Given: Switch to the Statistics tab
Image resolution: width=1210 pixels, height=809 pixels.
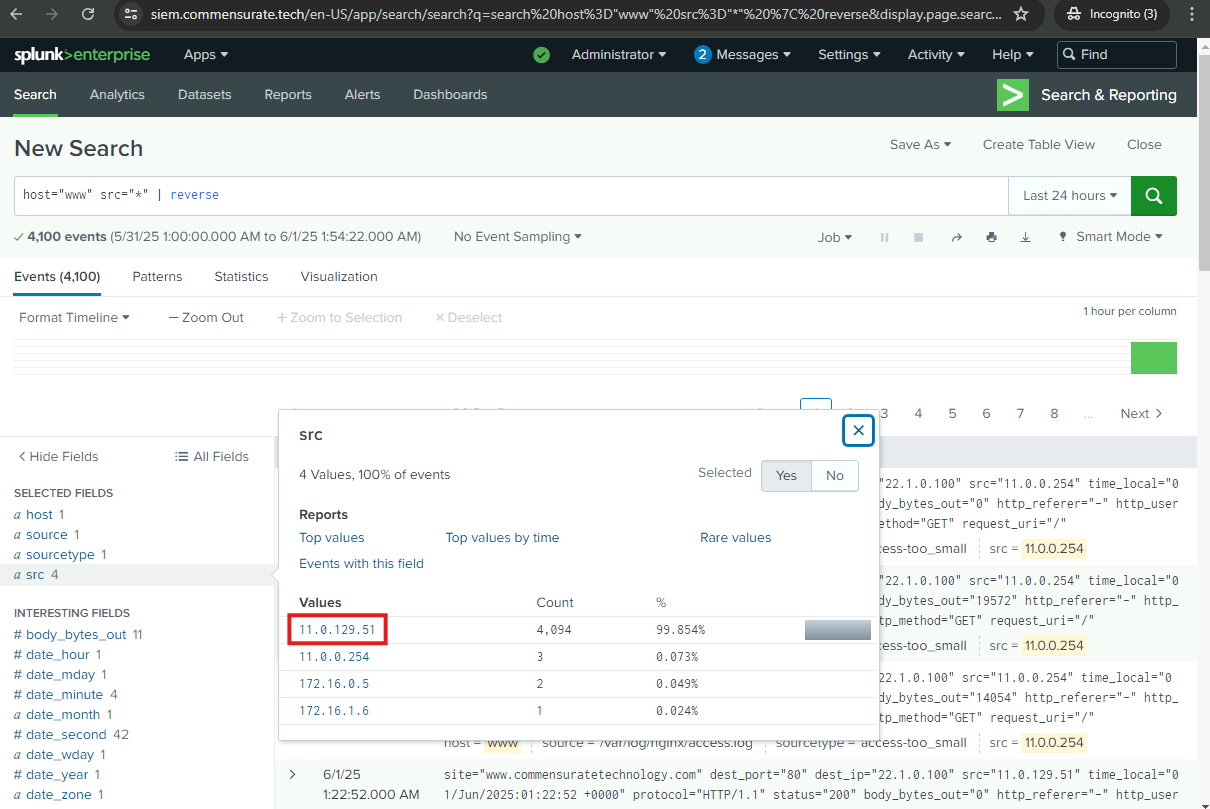Looking at the screenshot, I should [241, 276].
